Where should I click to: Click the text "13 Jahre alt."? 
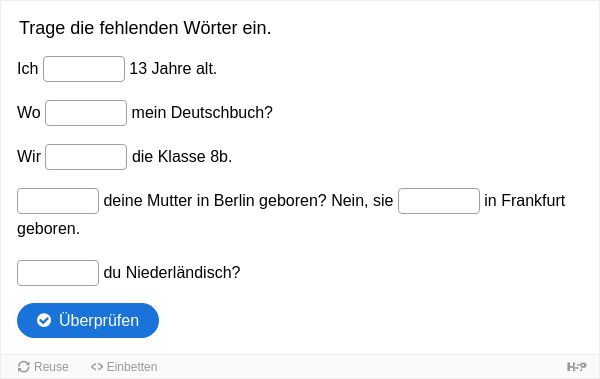pyautogui.click(x=173, y=69)
